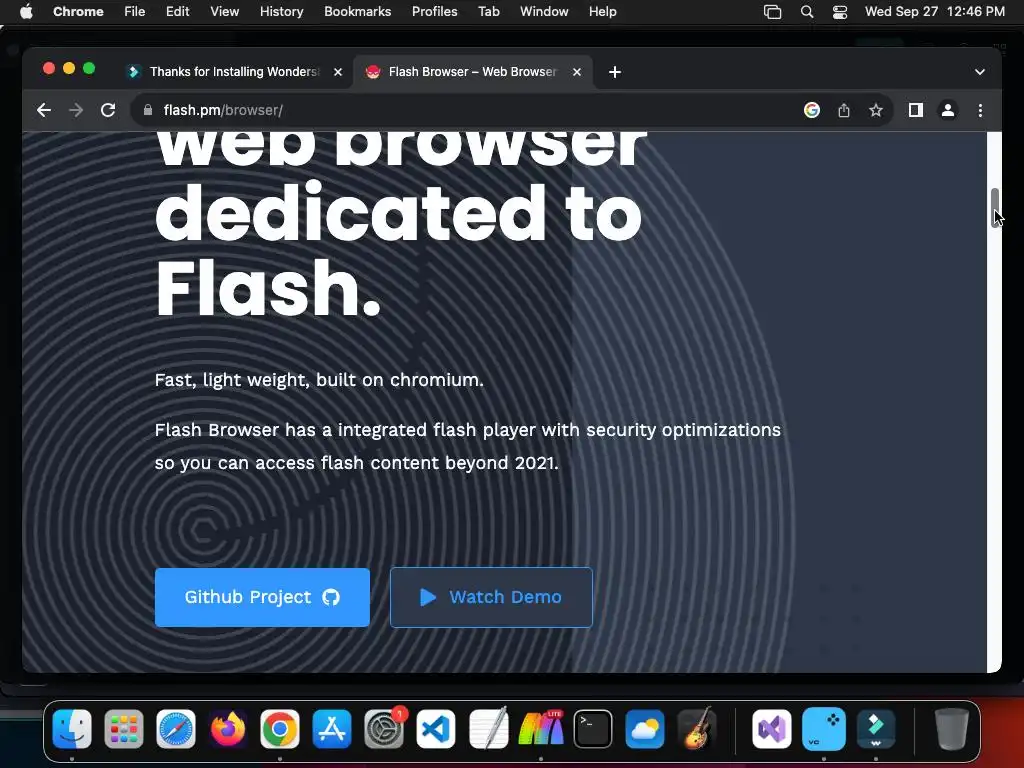Click the browser forward arrow
This screenshot has height=768, width=1024.
click(76, 110)
